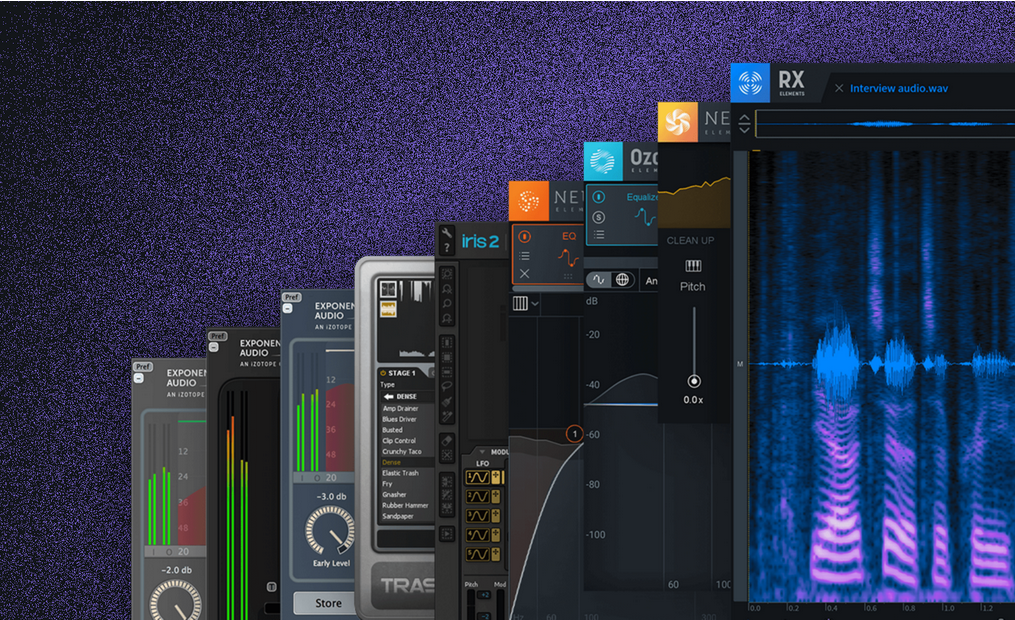Image resolution: width=1015 pixels, height=620 pixels.
Task: Choose Clip Control from Trash type list
Action: tap(399, 441)
